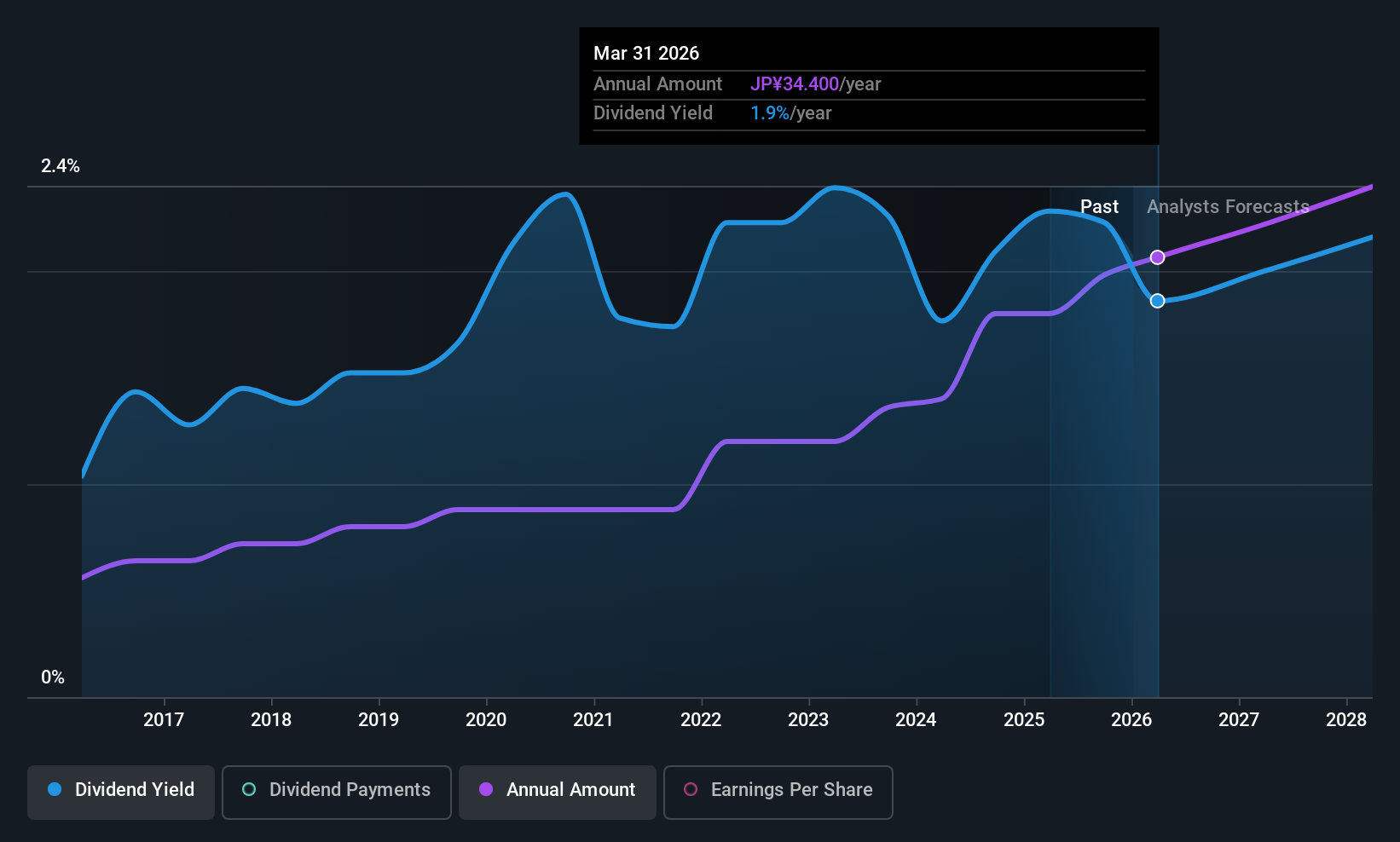
Task: Click the blue Dividend Yield data point marker
Action: coord(1157,301)
